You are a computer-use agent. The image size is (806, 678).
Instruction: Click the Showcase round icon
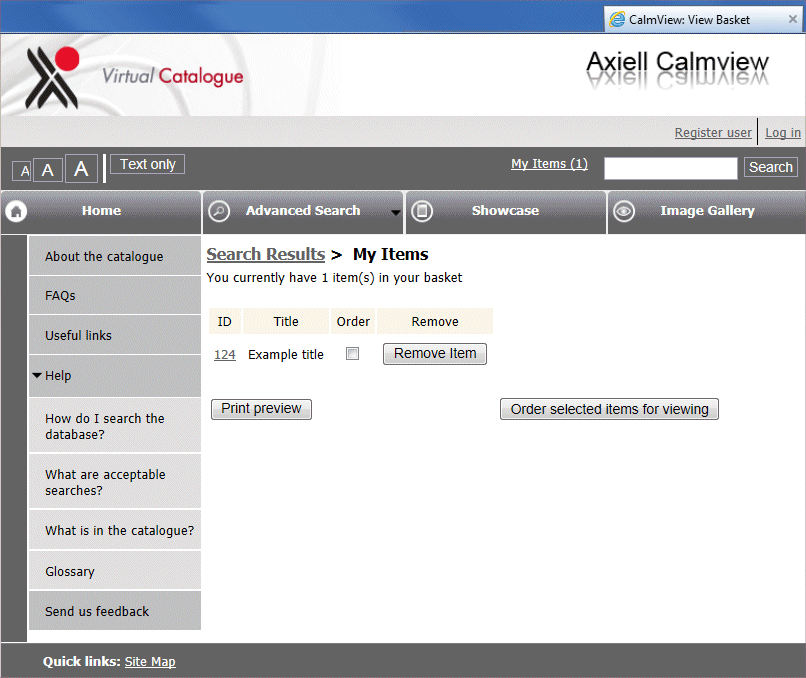[422, 211]
